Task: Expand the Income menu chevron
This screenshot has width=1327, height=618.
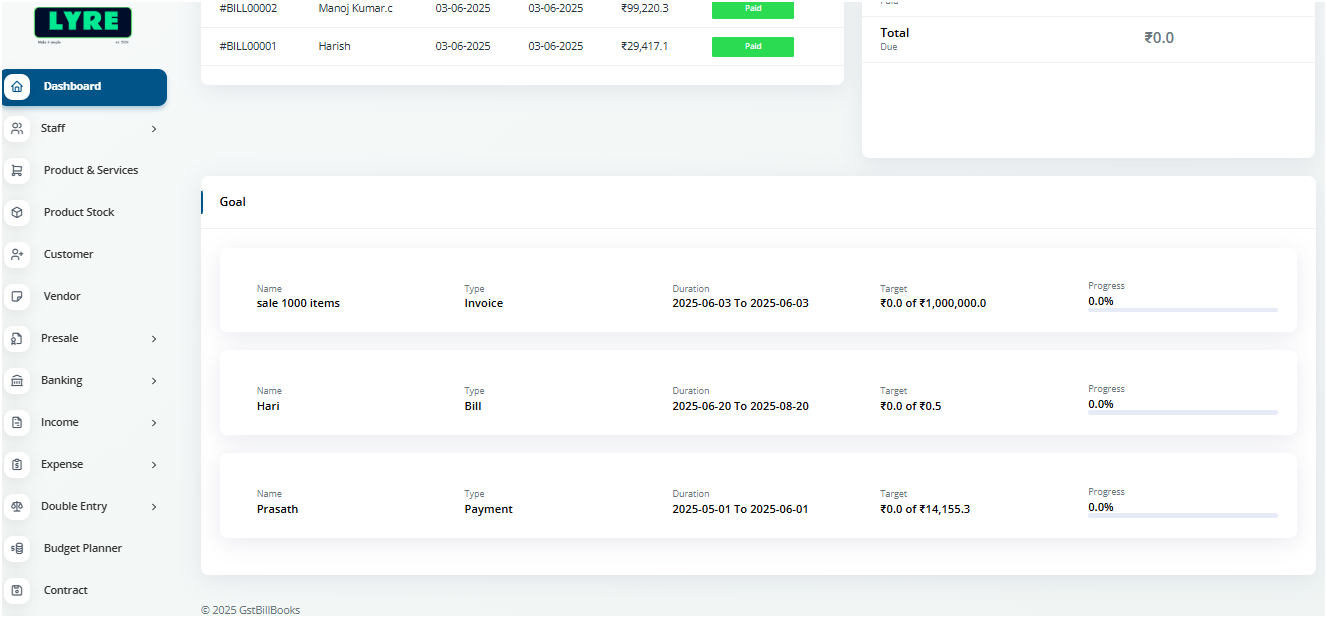Action: [x=154, y=423]
